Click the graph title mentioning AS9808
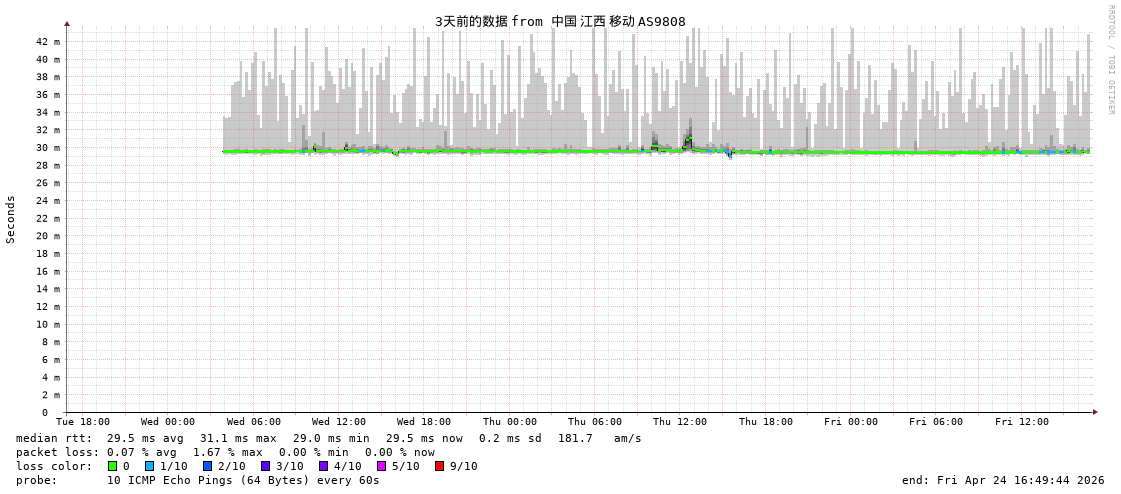The image size is (1121, 494). 560,21
